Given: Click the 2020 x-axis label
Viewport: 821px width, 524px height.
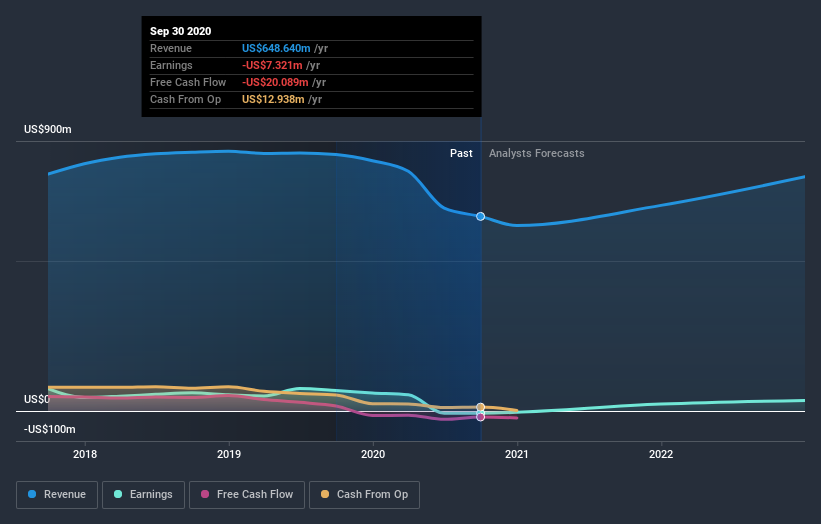Looking at the screenshot, I should (x=373, y=454).
